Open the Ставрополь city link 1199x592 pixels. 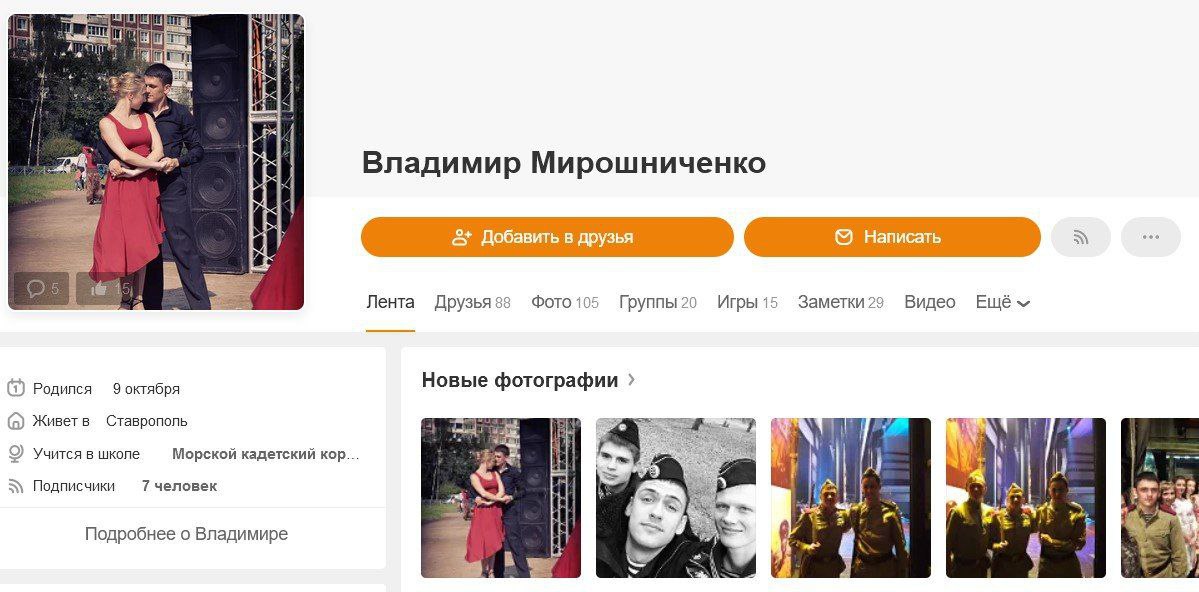pos(147,421)
